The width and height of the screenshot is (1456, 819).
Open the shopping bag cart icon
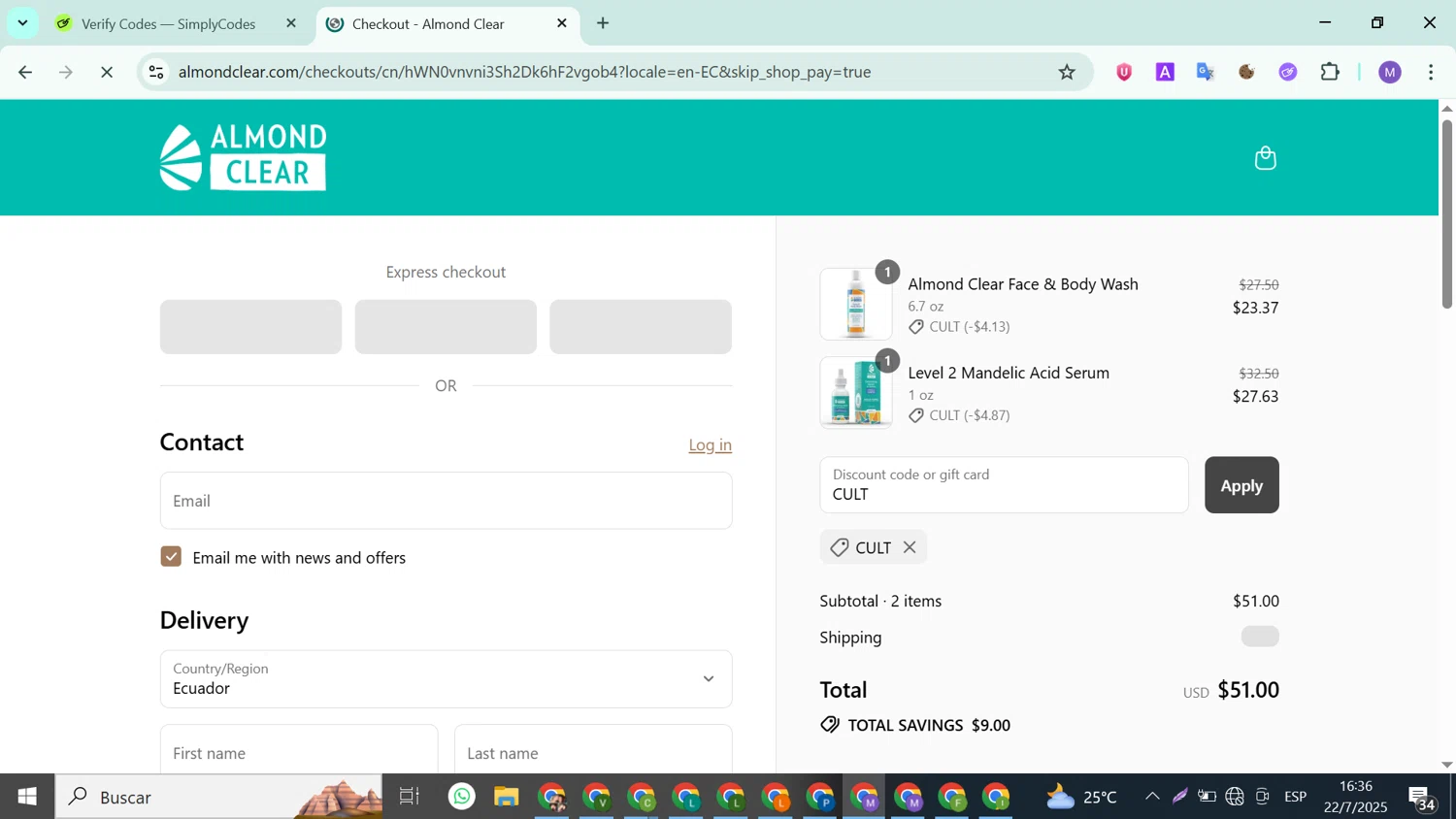(1265, 158)
